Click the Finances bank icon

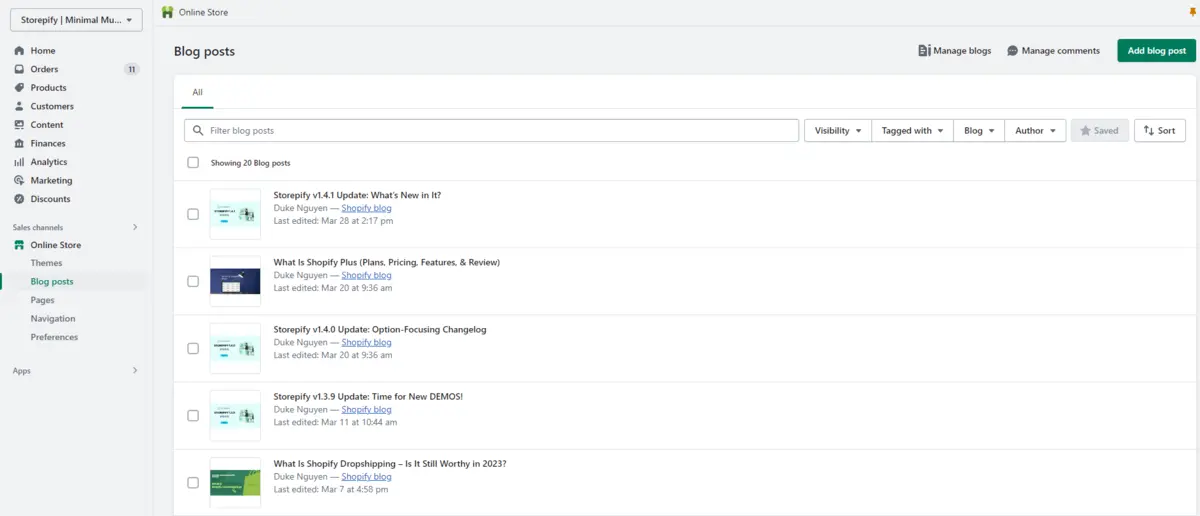tap(19, 144)
